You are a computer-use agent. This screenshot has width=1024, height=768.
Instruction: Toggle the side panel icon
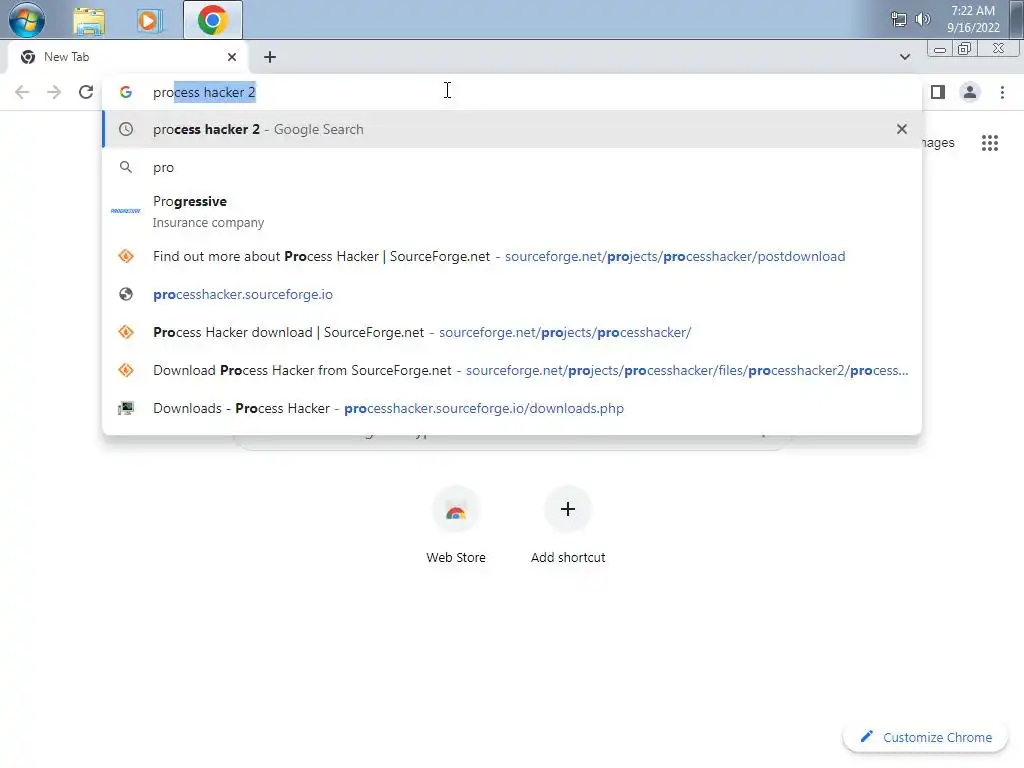pos(938,92)
